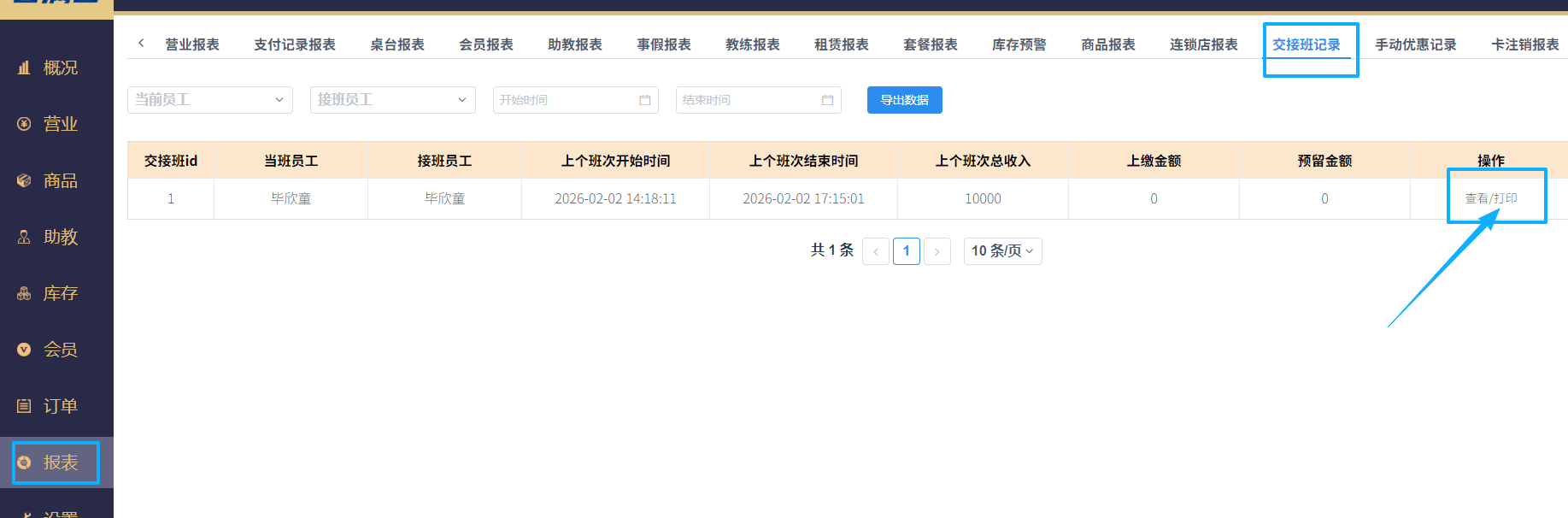
Task: Click the 概况 bar chart icon in sidebar
Action: [x=24, y=68]
